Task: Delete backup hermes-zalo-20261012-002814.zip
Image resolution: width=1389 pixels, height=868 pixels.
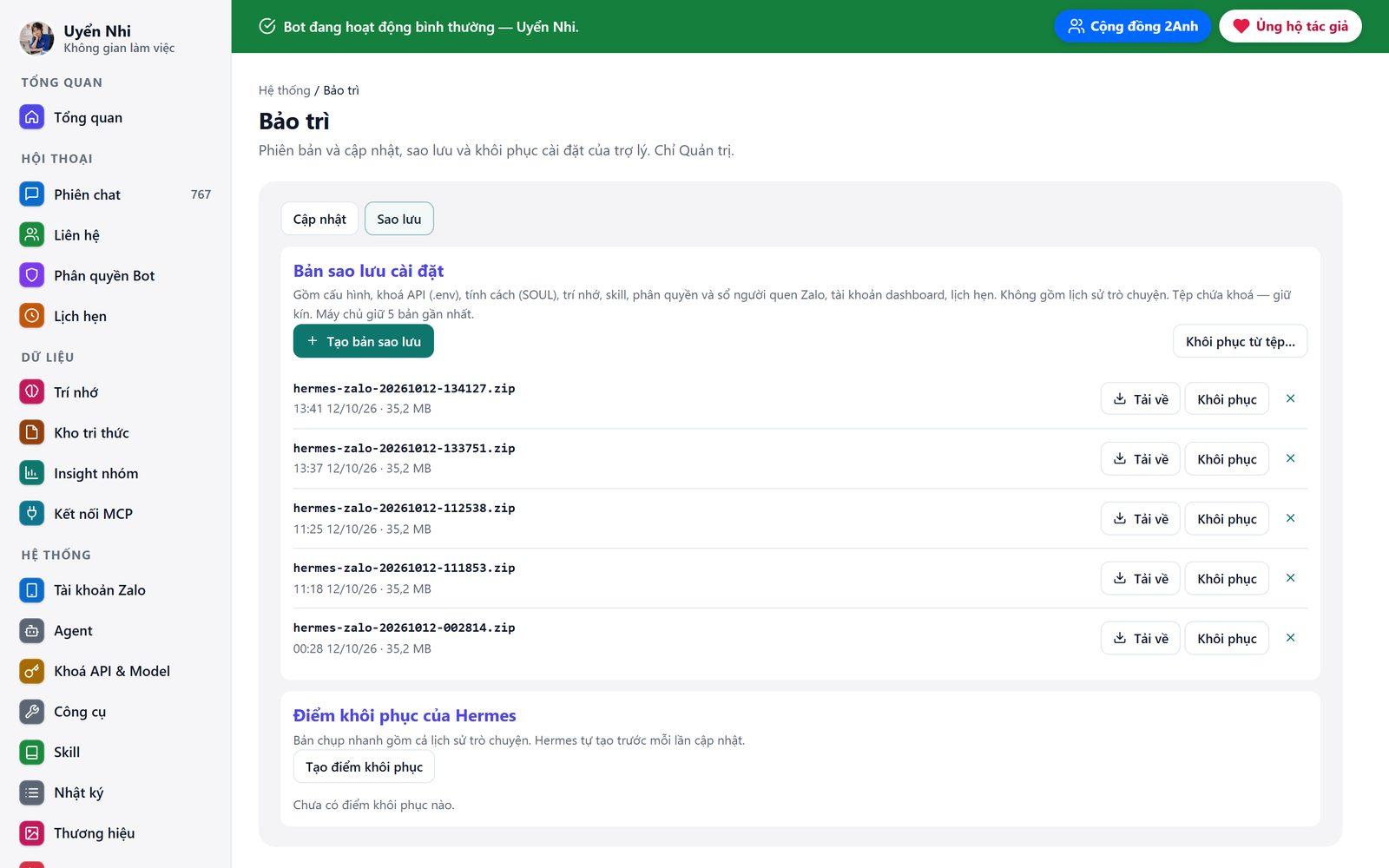Action: (x=1290, y=638)
